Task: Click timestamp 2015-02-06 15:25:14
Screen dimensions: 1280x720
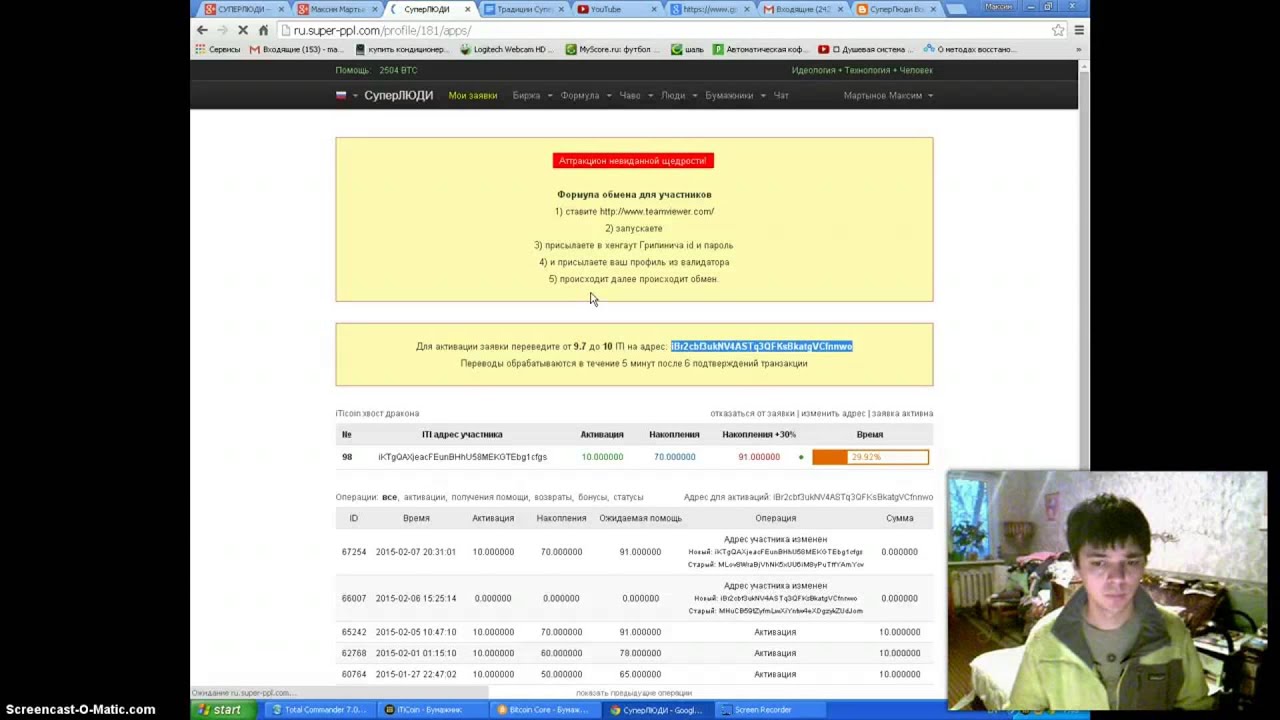Action: (x=416, y=598)
